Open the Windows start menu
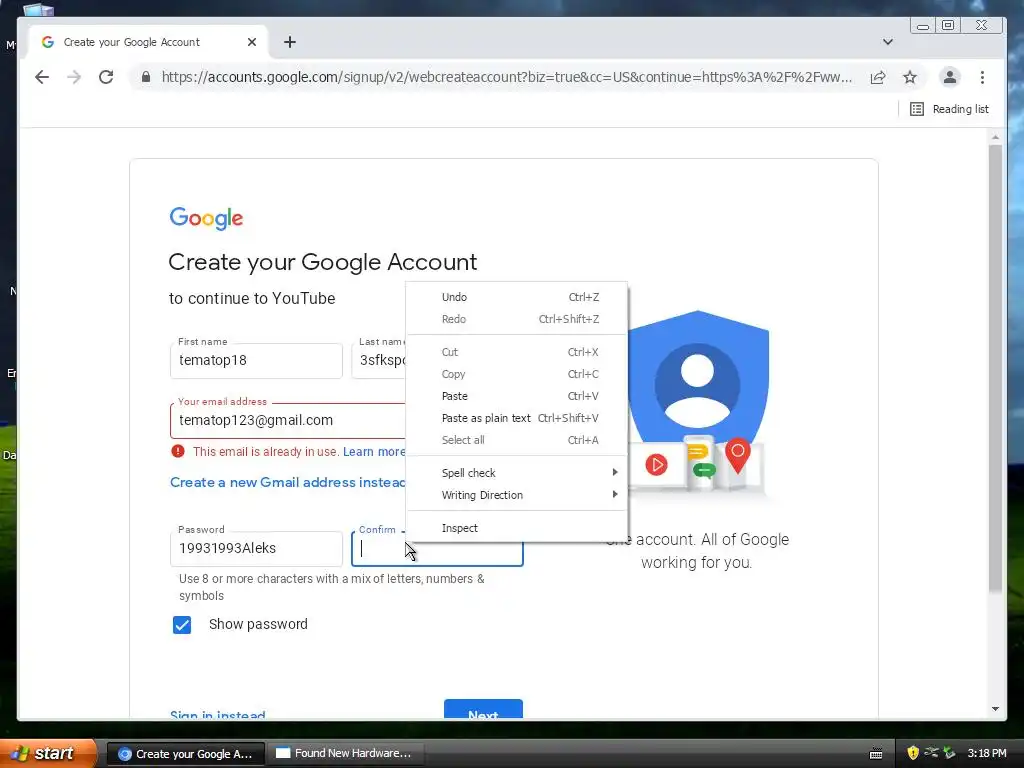Viewport: 1024px width, 768px height. pyautogui.click(x=46, y=753)
